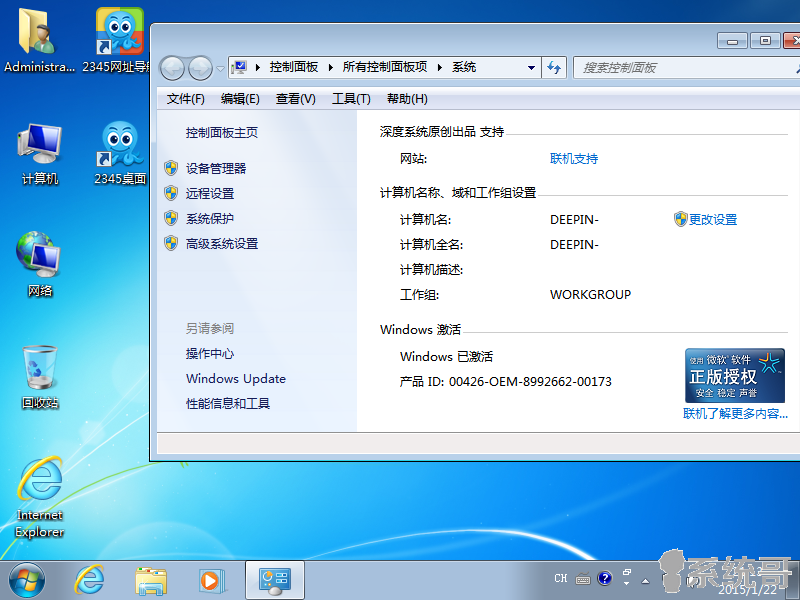The width and height of the screenshot is (800, 600).
Task: Open 高级系统设置 link
Action: (222, 244)
